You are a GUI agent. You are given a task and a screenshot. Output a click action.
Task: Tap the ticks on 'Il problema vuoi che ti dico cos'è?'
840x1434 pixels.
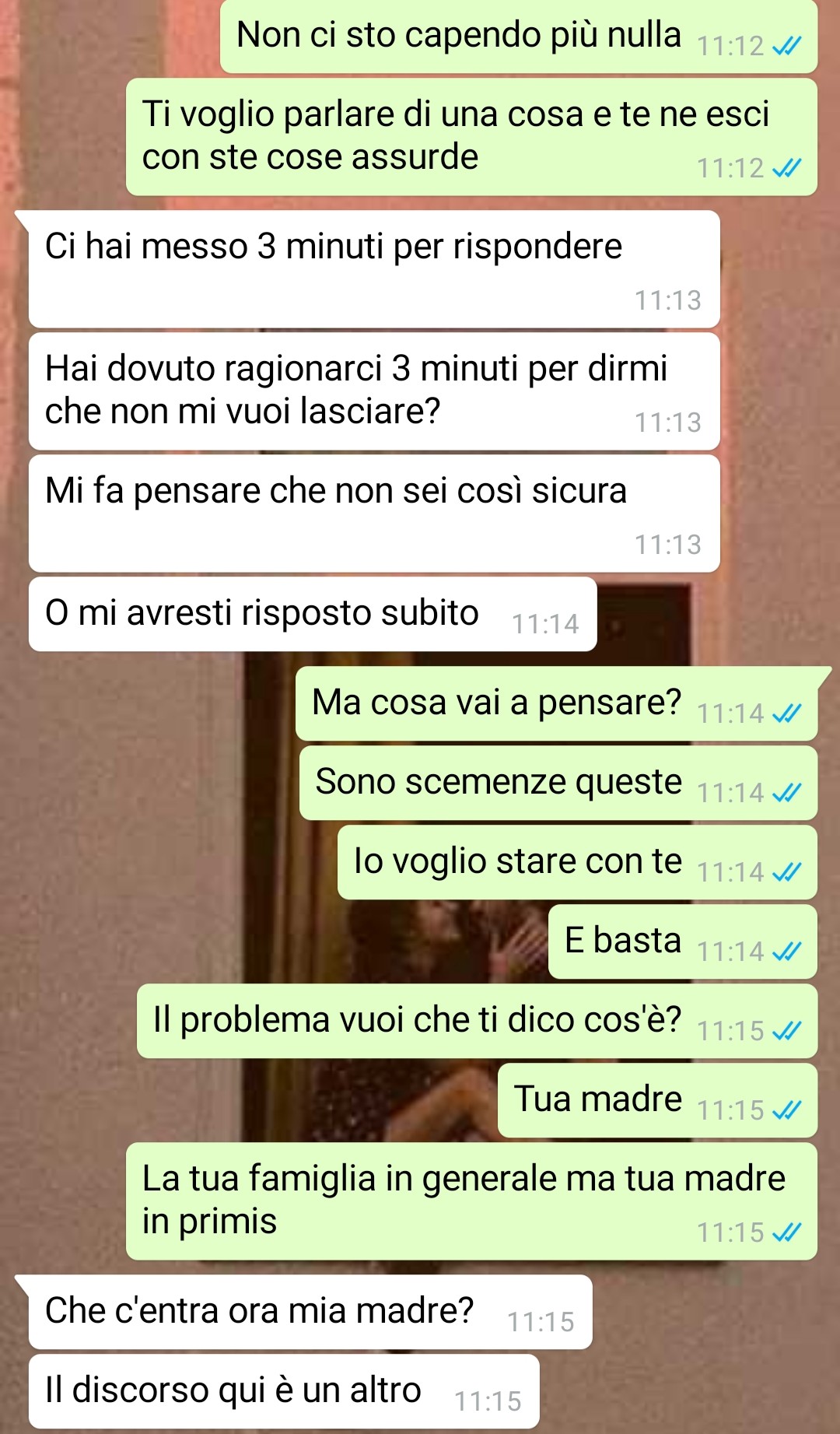click(786, 1031)
